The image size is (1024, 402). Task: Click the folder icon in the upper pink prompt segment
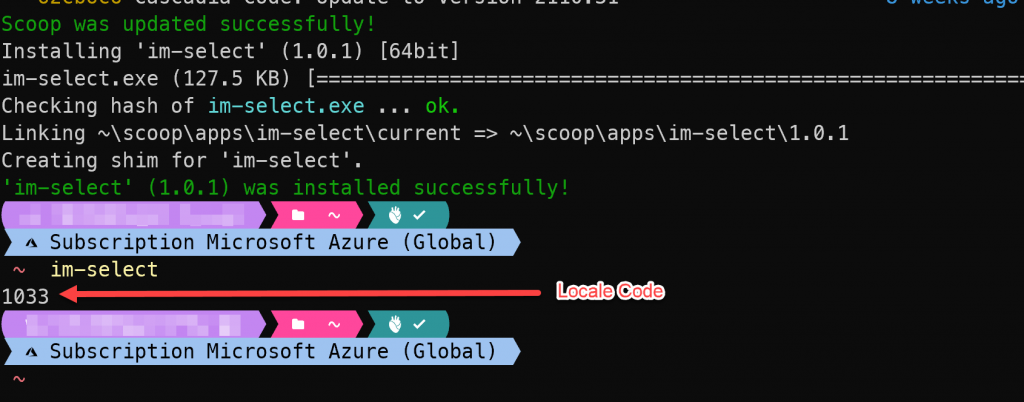coord(298,215)
